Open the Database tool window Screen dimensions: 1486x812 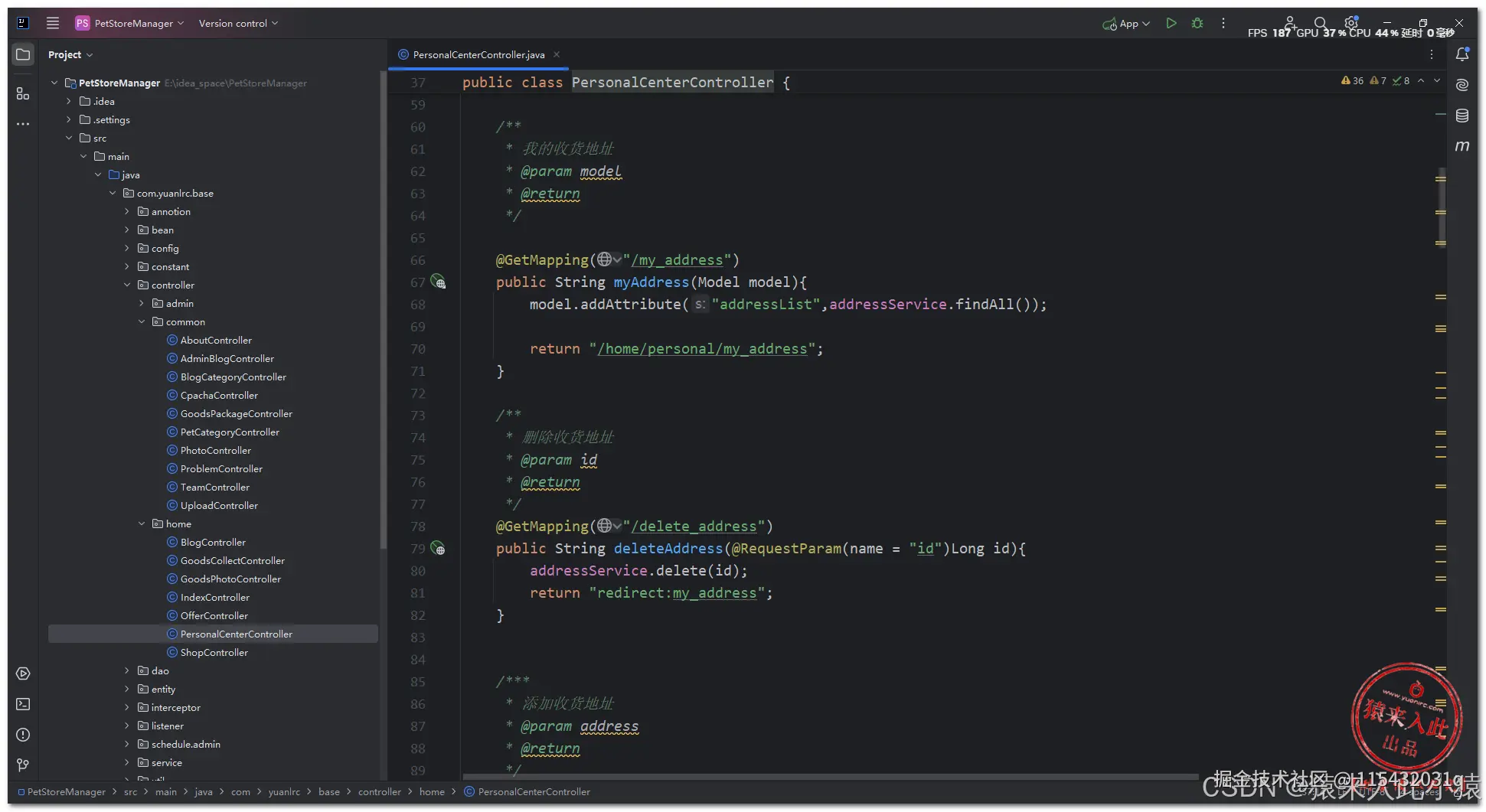(1462, 116)
